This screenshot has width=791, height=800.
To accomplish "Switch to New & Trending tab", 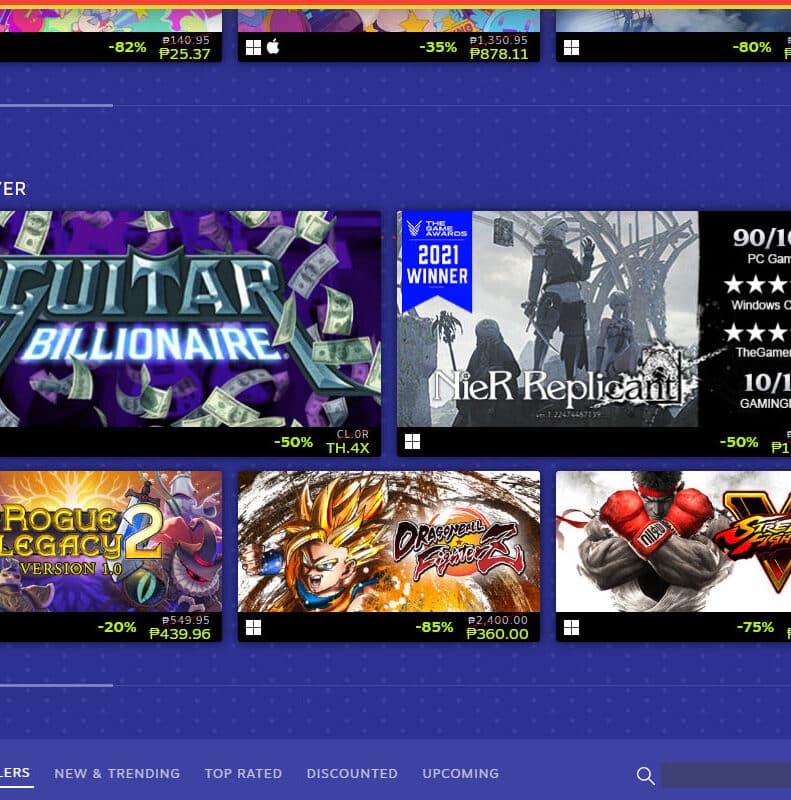I will [117, 773].
